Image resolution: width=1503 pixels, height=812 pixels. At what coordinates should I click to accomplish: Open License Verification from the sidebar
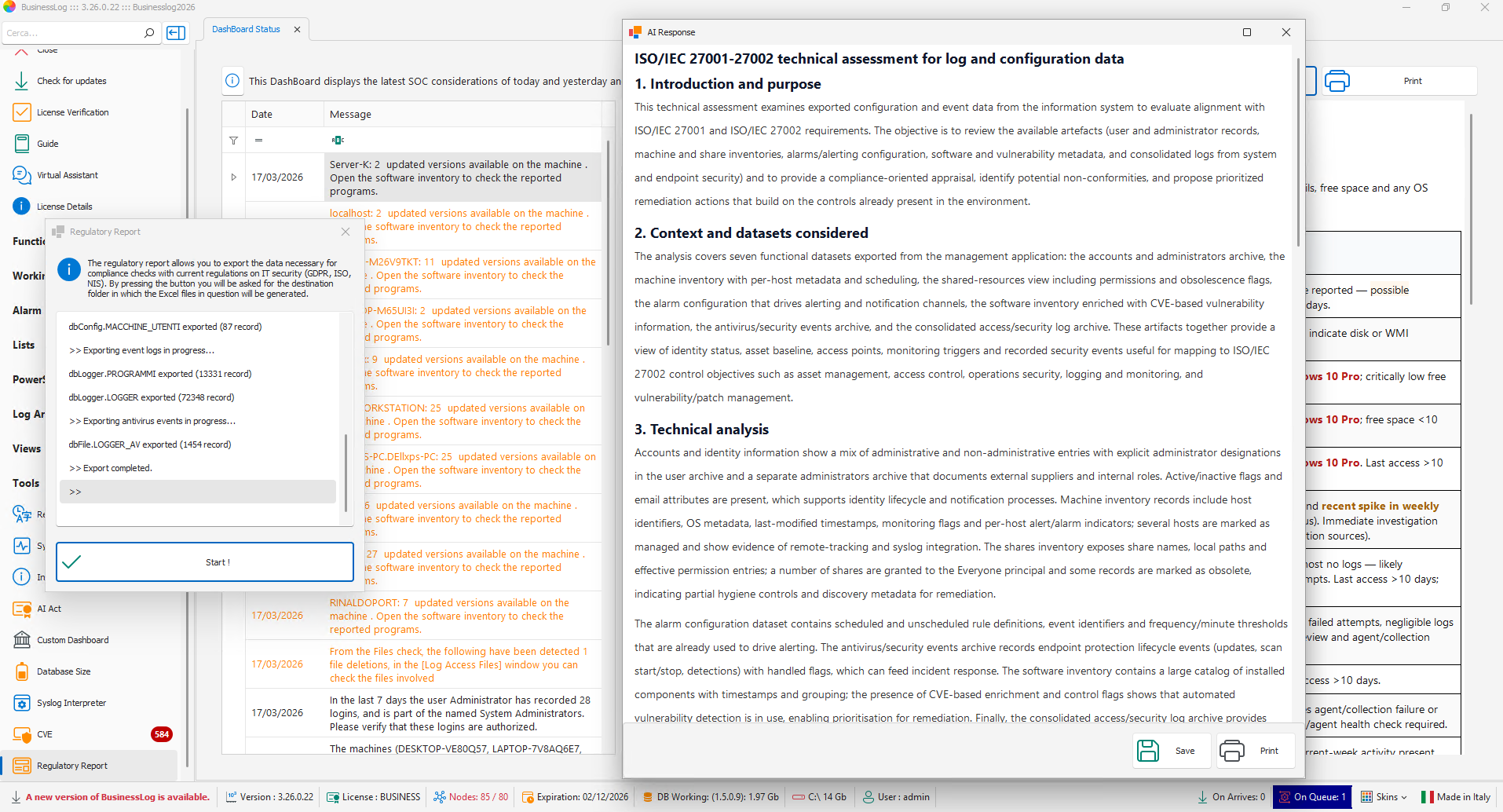[72, 112]
